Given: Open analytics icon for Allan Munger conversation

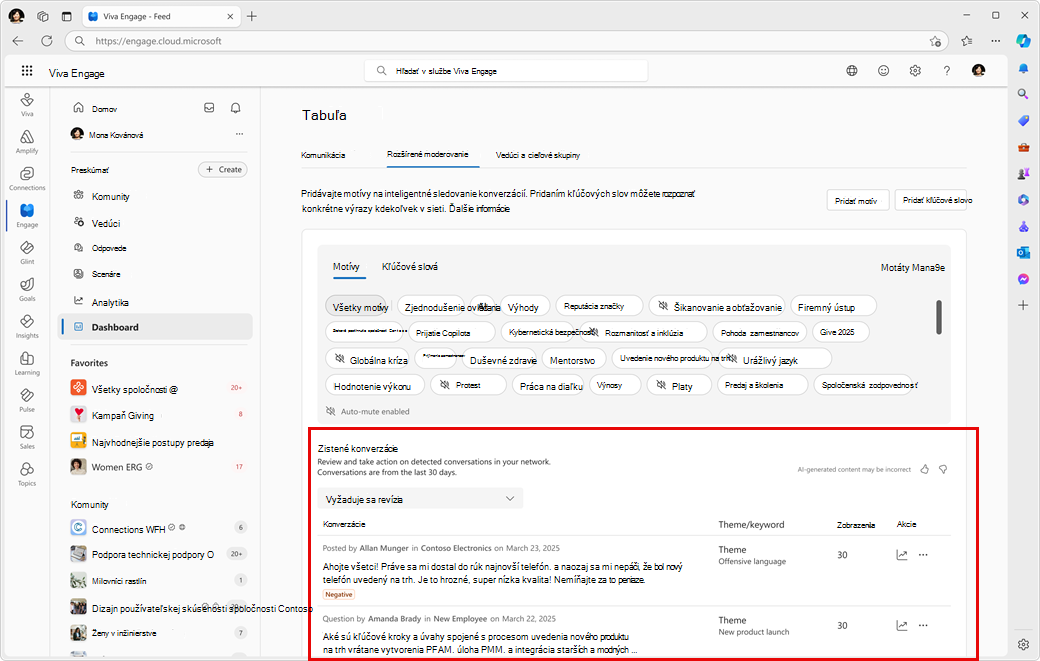Looking at the screenshot, I should [x=901, y=555].
